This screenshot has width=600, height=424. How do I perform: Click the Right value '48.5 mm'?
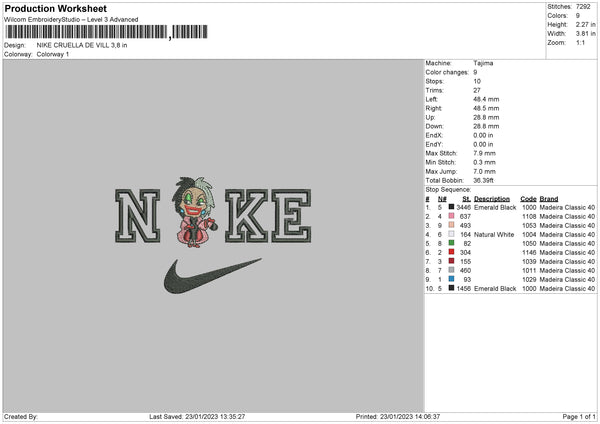[x=486, y=108]
